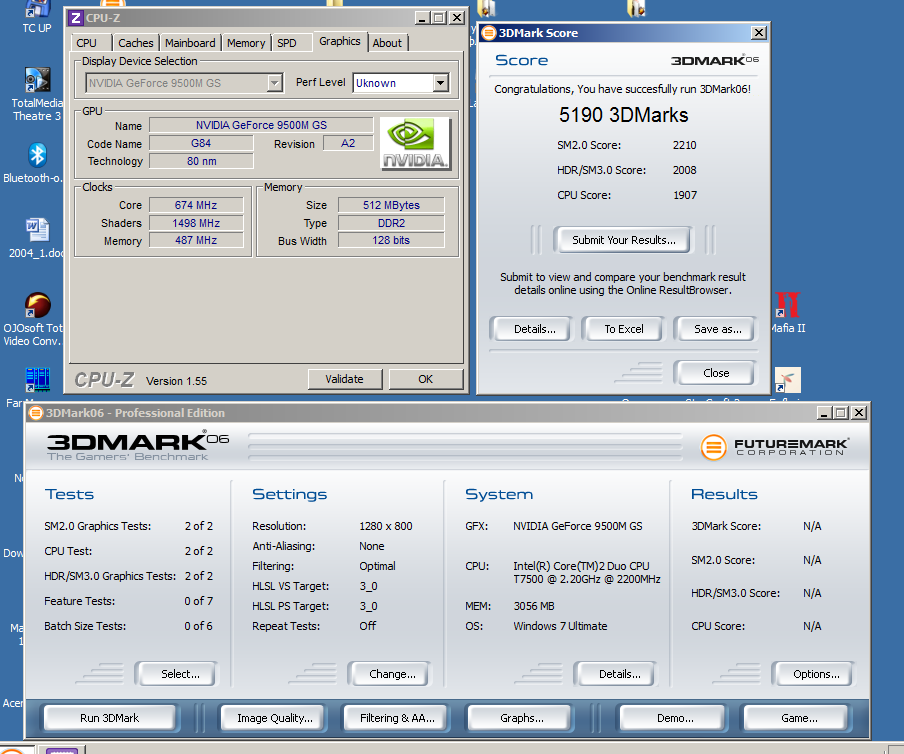Click the 3DMark Score window title icon

click(x=489, y=33)
